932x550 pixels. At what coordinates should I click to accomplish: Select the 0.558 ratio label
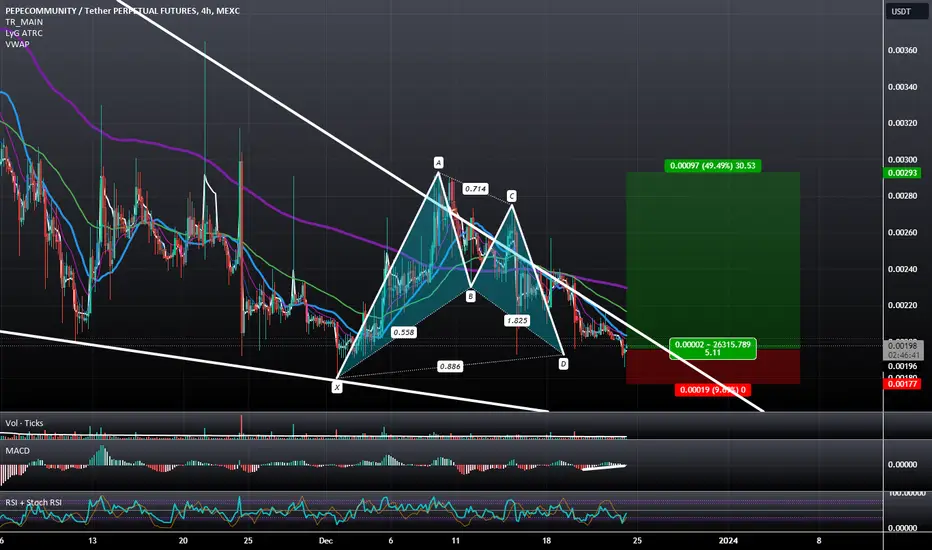404,332
